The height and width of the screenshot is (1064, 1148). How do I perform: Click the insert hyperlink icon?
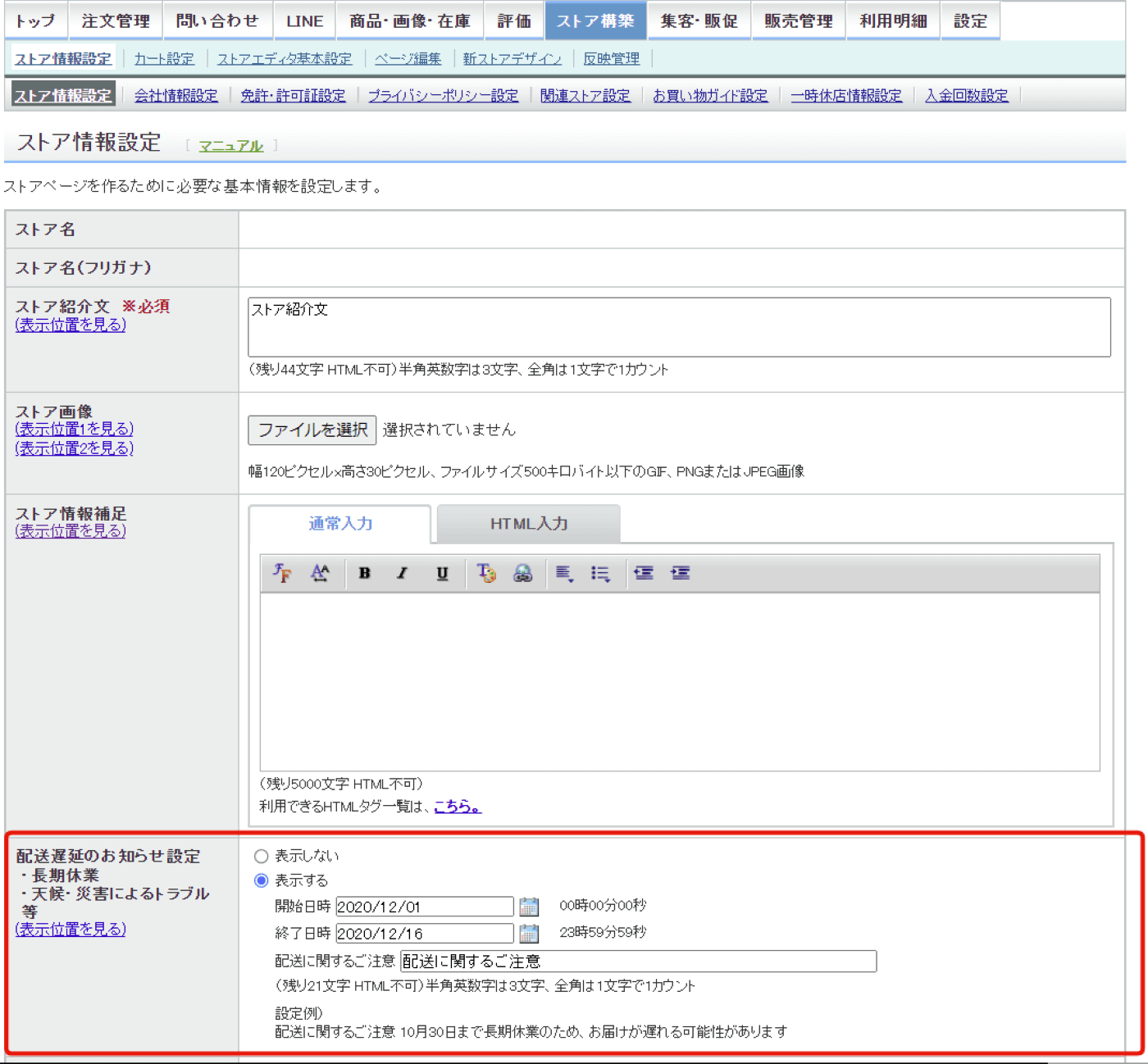click(523, 573)
